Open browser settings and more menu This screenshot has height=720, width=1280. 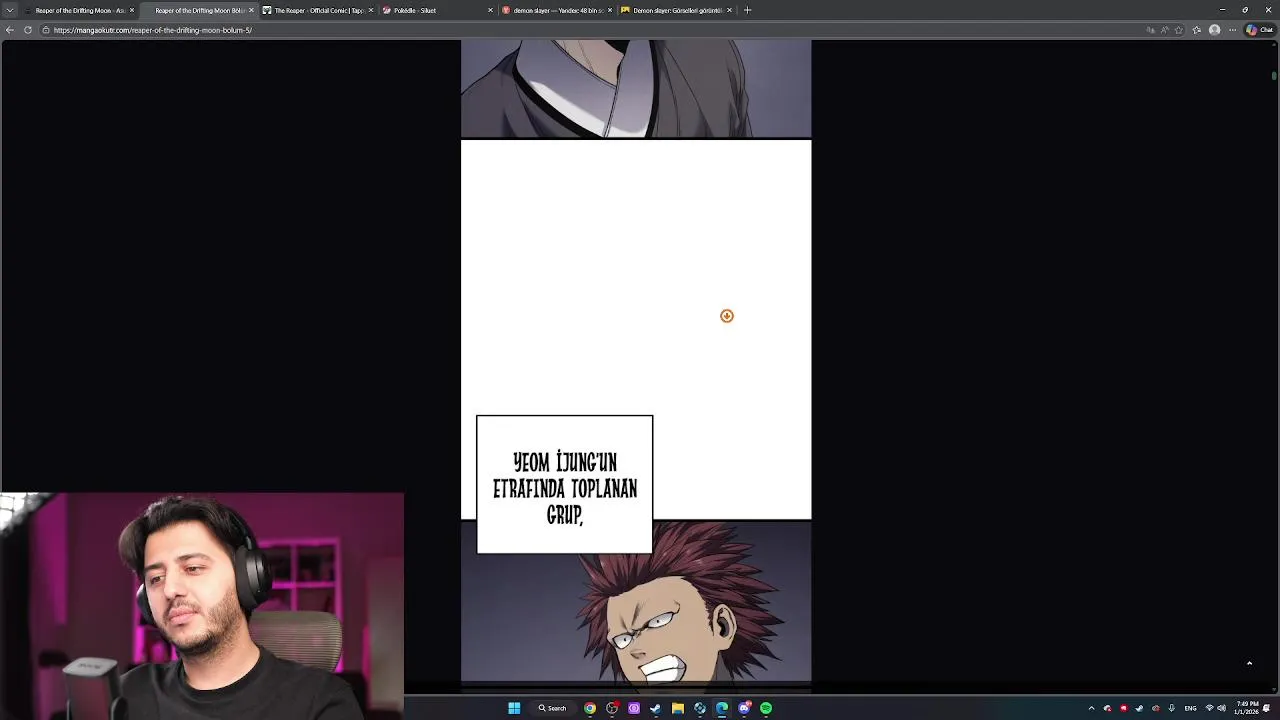tap(1233, 30)
